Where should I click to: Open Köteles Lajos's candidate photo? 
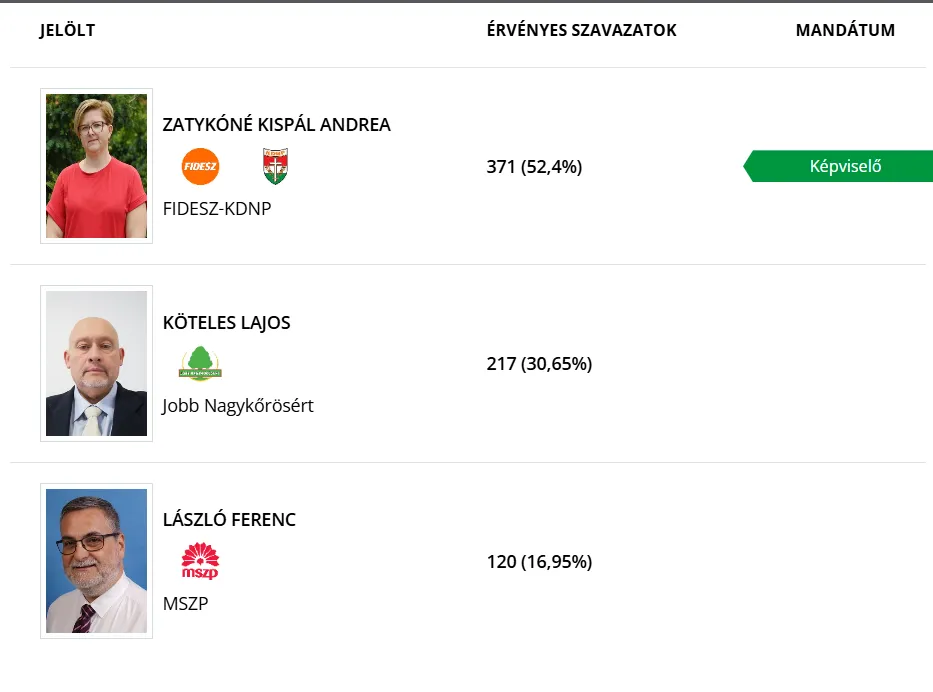(x=96, y=363)
